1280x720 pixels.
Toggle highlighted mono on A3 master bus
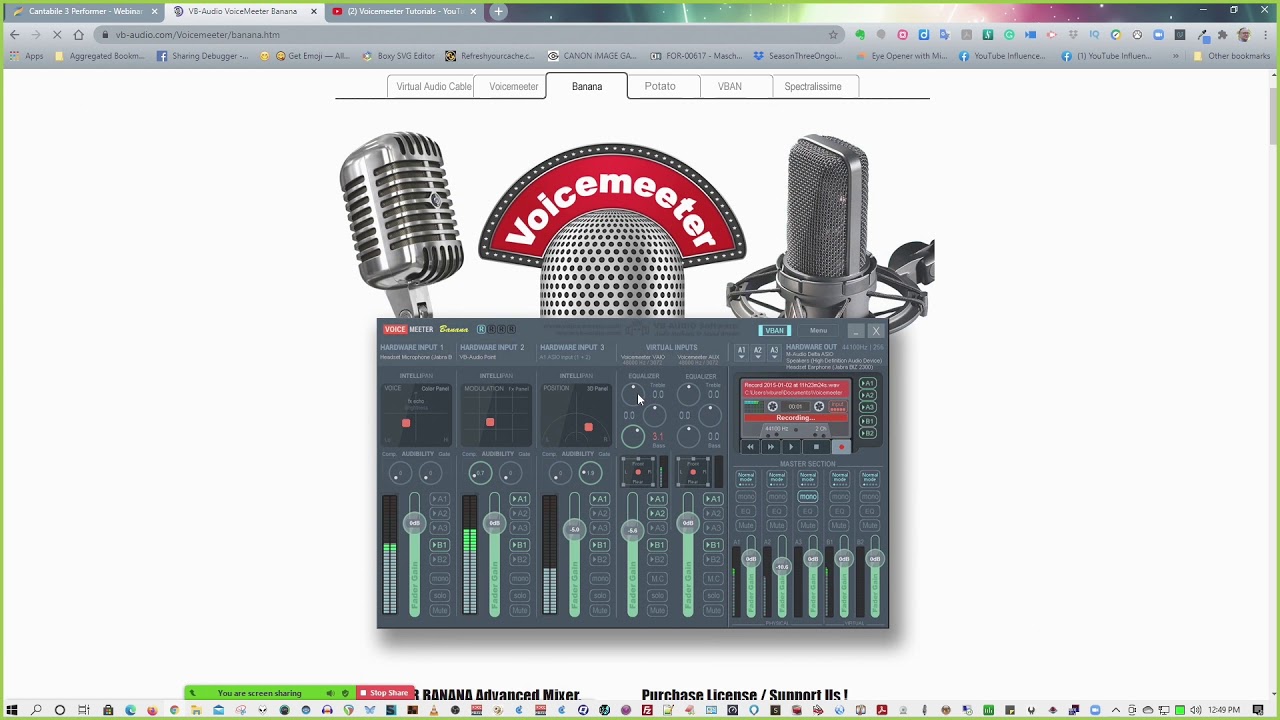click(x=808, y=497)
